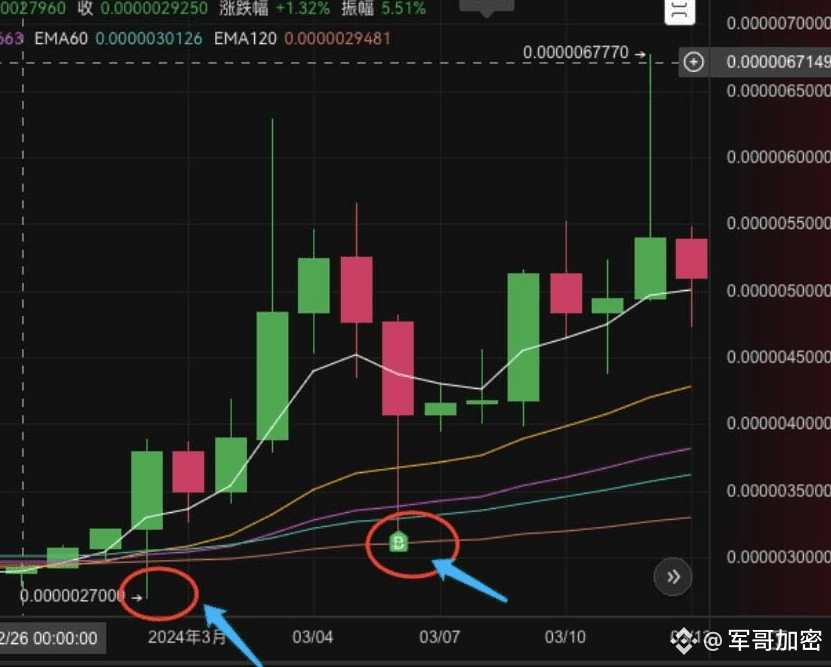Select the EMA120 indicator label

coord(245,39)
